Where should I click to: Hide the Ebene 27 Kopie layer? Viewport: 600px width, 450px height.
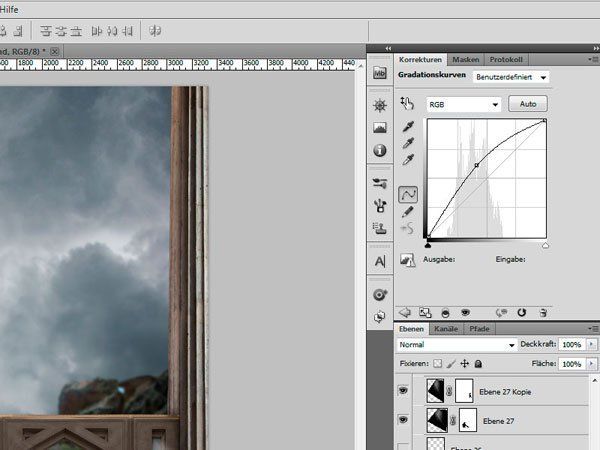tap(403, 390)
